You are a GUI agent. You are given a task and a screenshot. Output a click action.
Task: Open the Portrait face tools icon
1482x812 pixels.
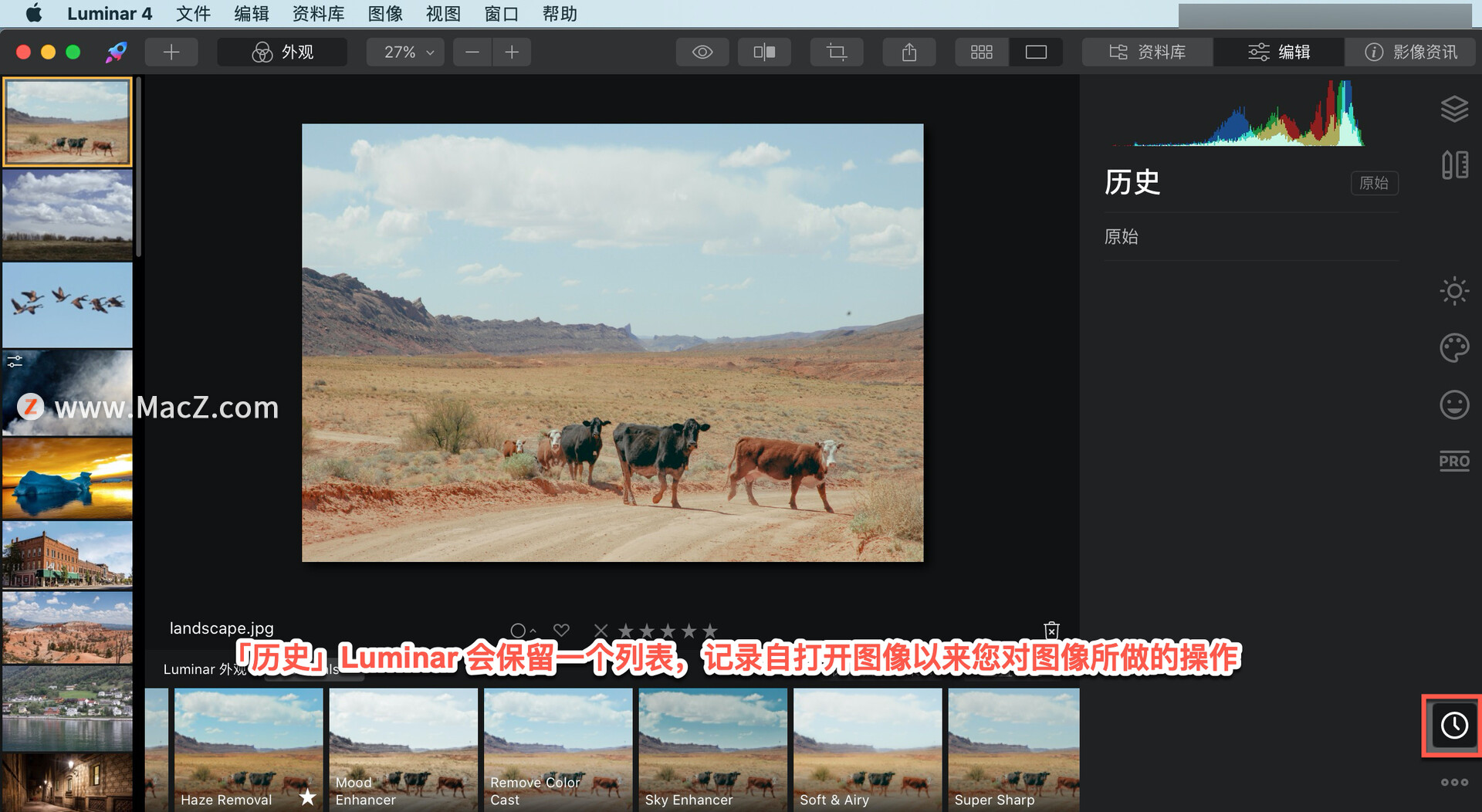pyautogui.click(x=1454, y=404)
